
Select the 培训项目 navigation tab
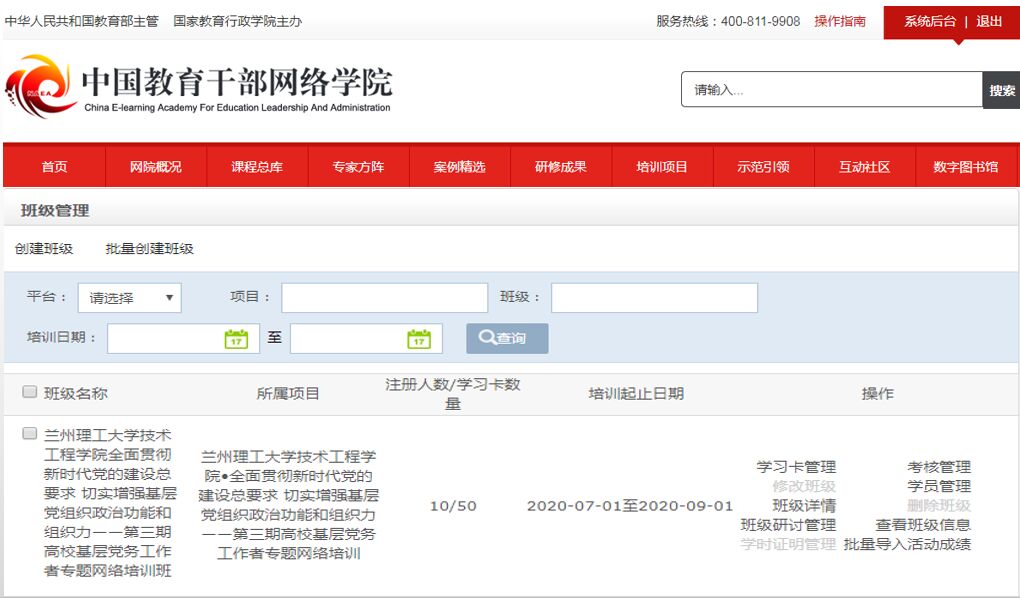[x=663, y=166]
